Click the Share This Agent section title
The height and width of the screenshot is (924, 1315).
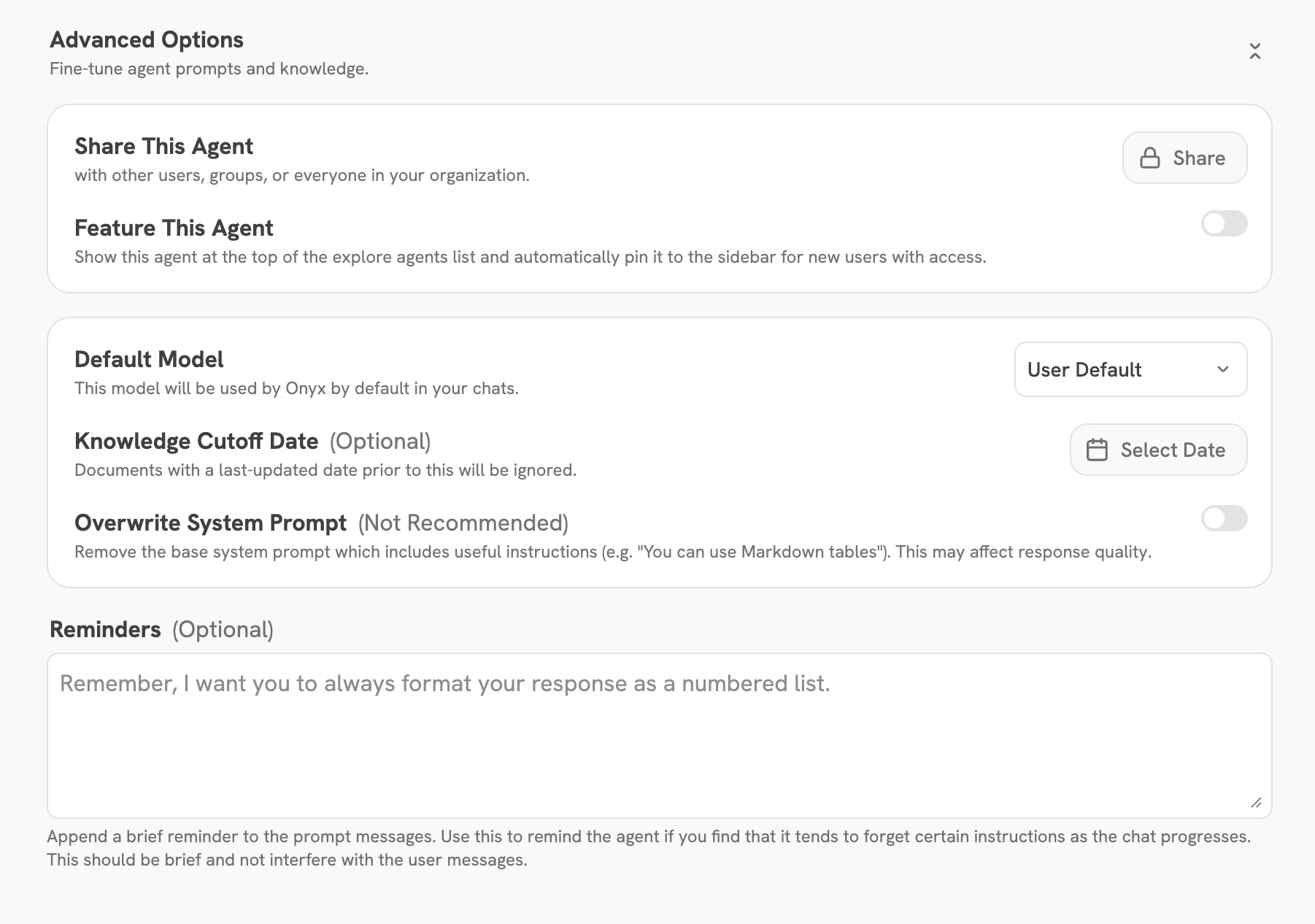pos(163,146)
